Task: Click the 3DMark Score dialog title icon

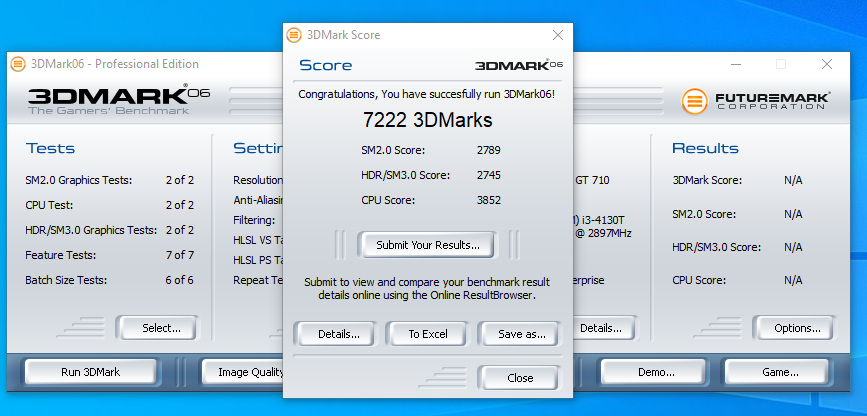Action: [x=294, y=35]
